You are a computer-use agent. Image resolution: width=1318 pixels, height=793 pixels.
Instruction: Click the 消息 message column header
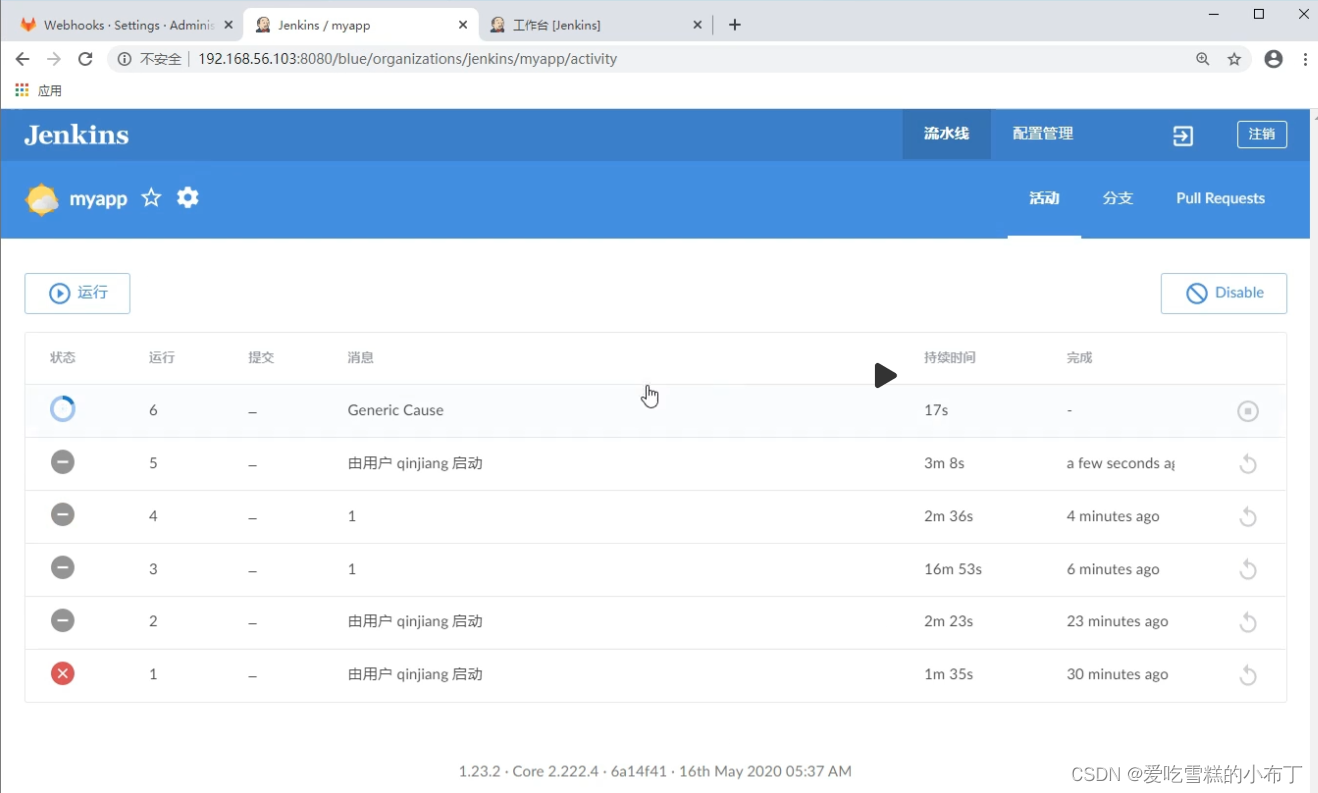(x=360, y=357)
